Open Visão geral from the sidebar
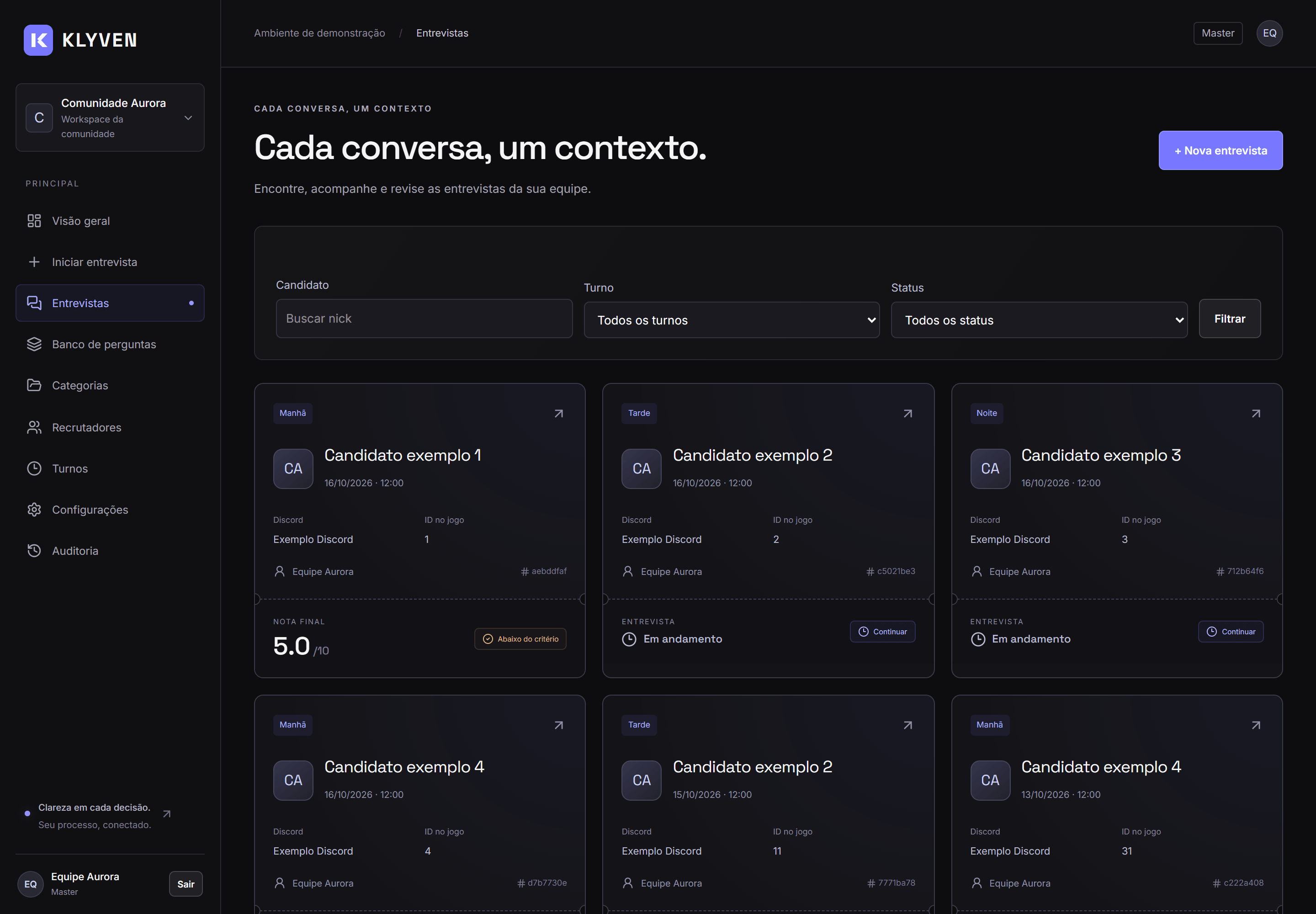This screenshot has width=1316, height=914. [x=110, y=220]
